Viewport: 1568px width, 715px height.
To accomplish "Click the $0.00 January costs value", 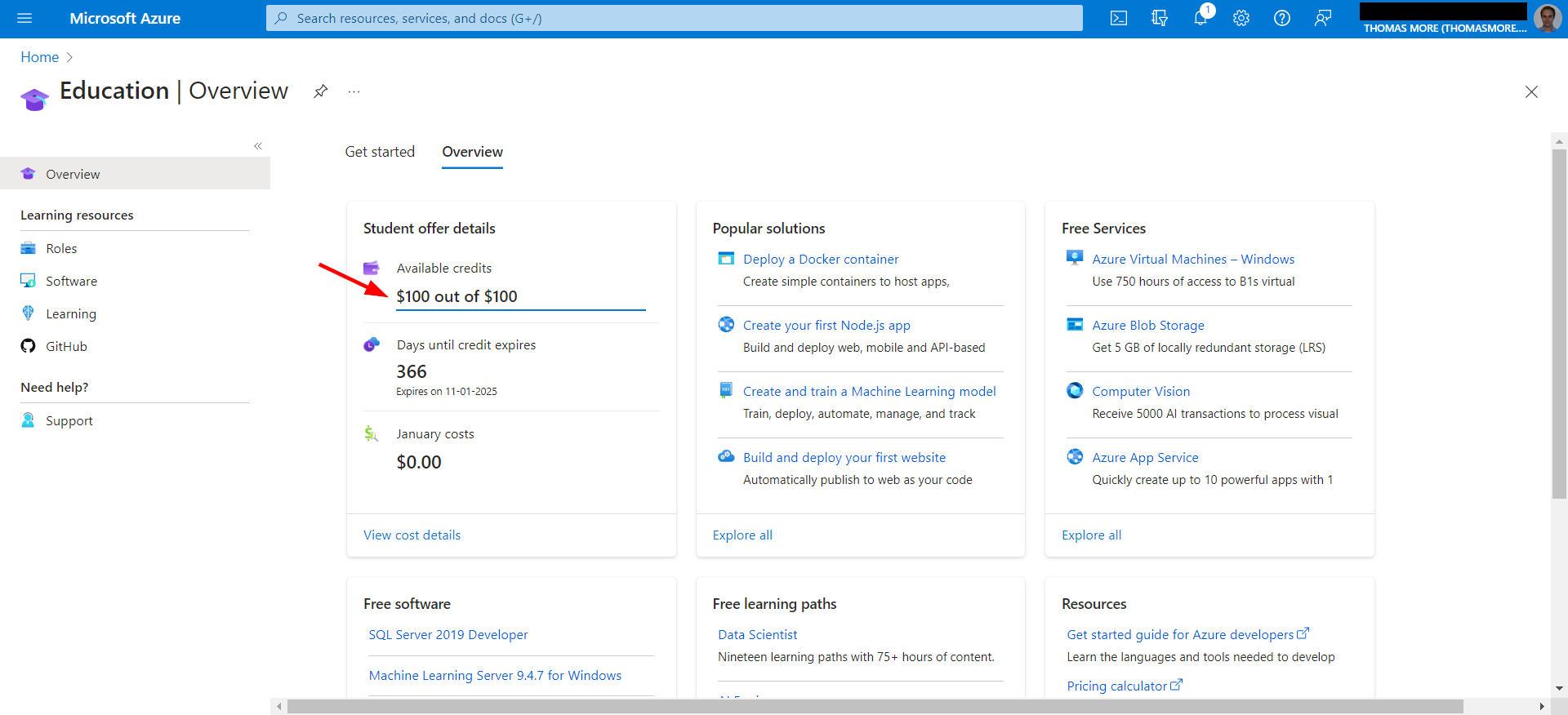I will click(419, 462).
